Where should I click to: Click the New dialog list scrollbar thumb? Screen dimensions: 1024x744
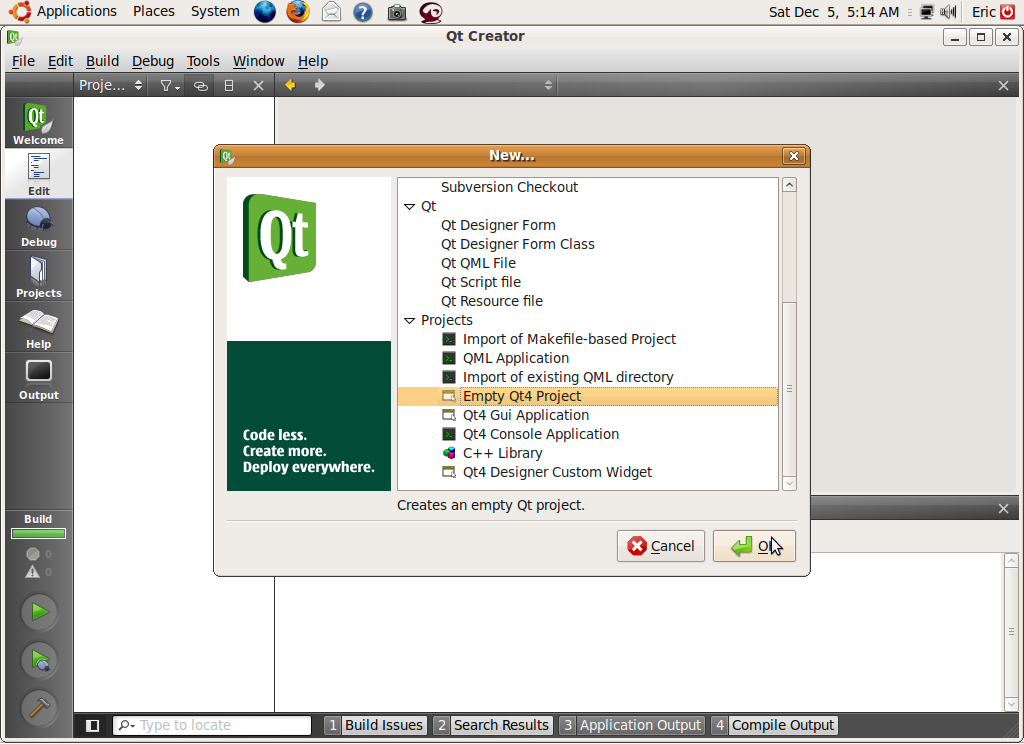click(x=789, y=389)
